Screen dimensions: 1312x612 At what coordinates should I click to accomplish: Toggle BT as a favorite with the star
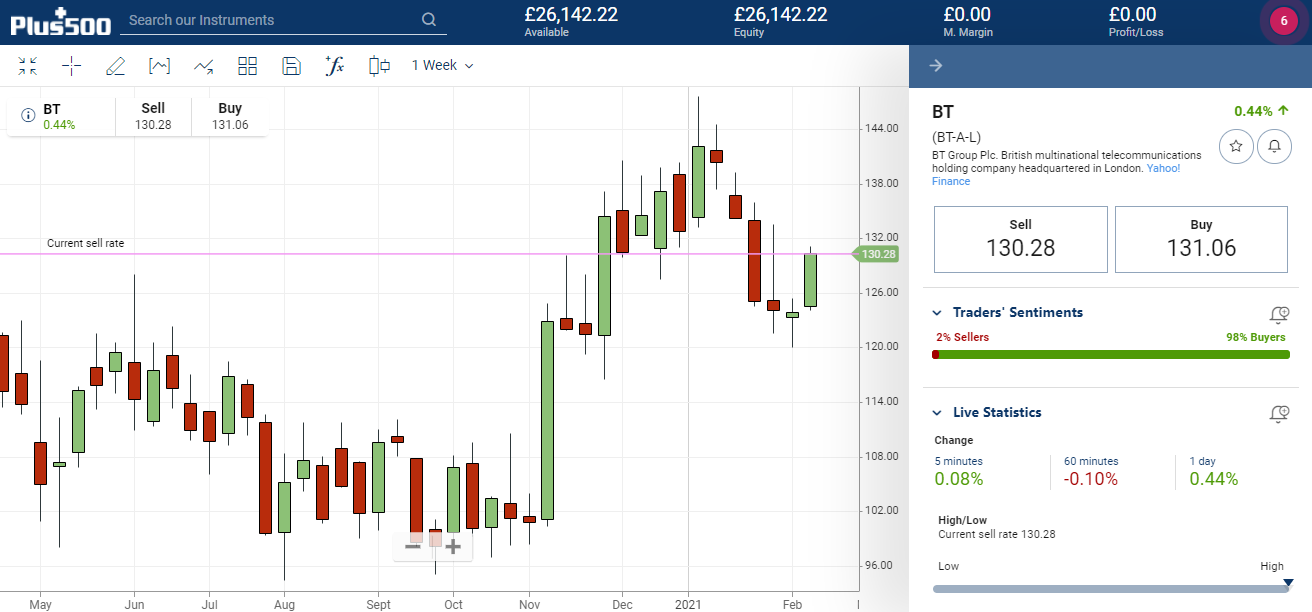click(1236, 147)
